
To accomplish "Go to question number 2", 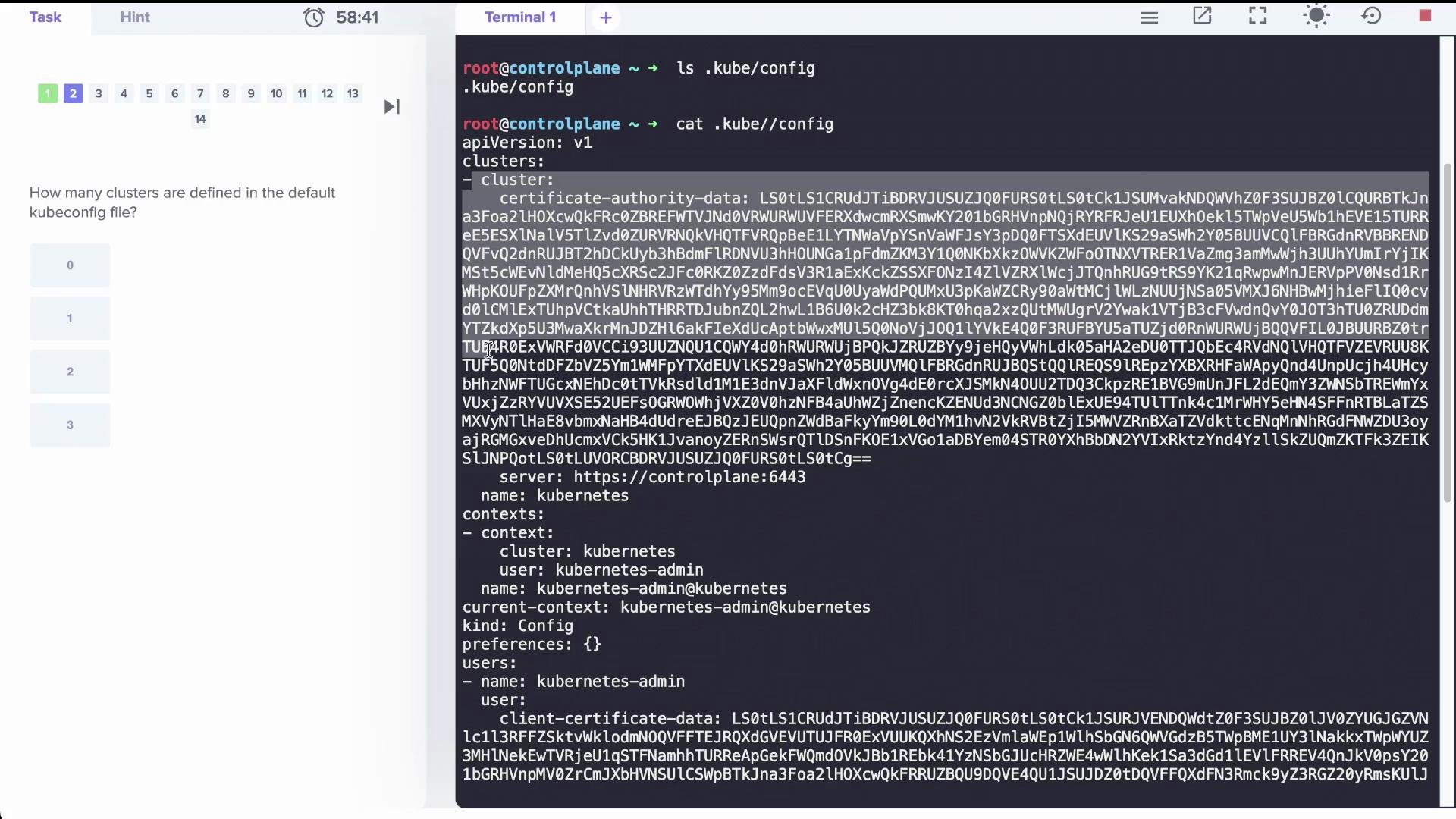I will point(73,94).
